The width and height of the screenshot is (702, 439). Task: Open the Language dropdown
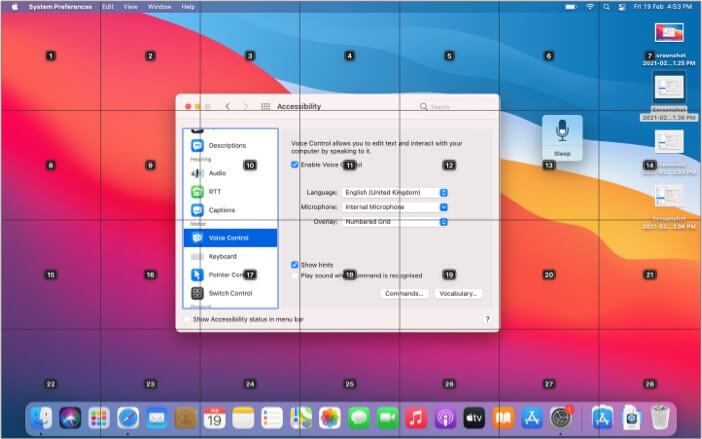tap(395, 192)
